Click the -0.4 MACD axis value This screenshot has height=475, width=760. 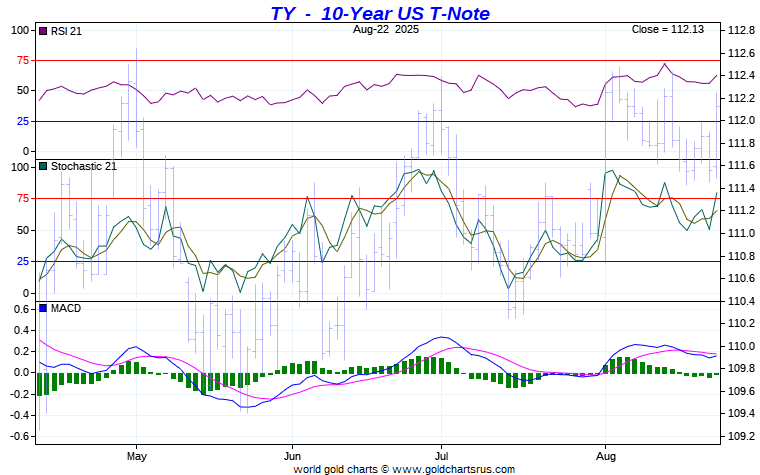click(20, 415)
